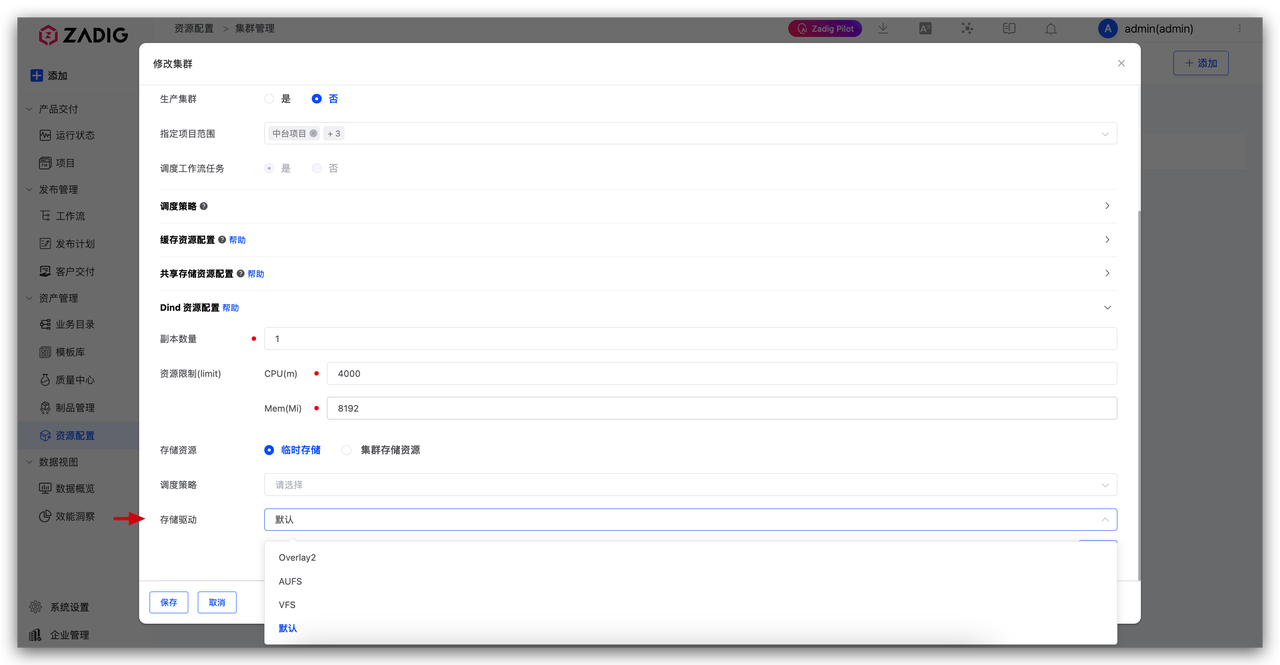1280x665 pixels.
Task: Click 添加 button at top right
Action: (1201, 63)
